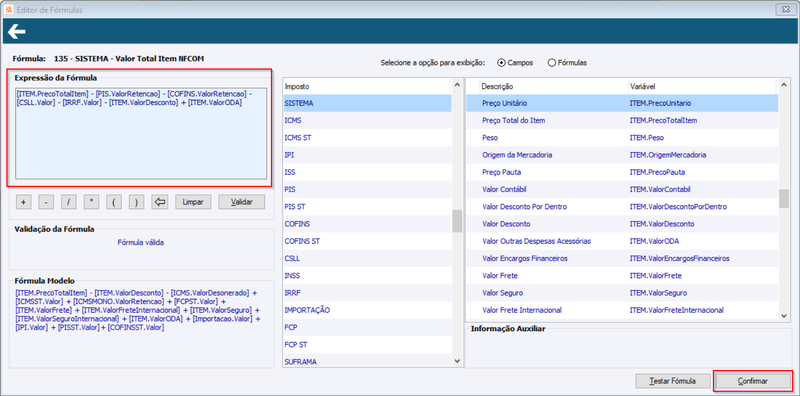
Task: Click the Imposto list scrollbar thumb
Action: pyautogui.click(x=457, y=221)
